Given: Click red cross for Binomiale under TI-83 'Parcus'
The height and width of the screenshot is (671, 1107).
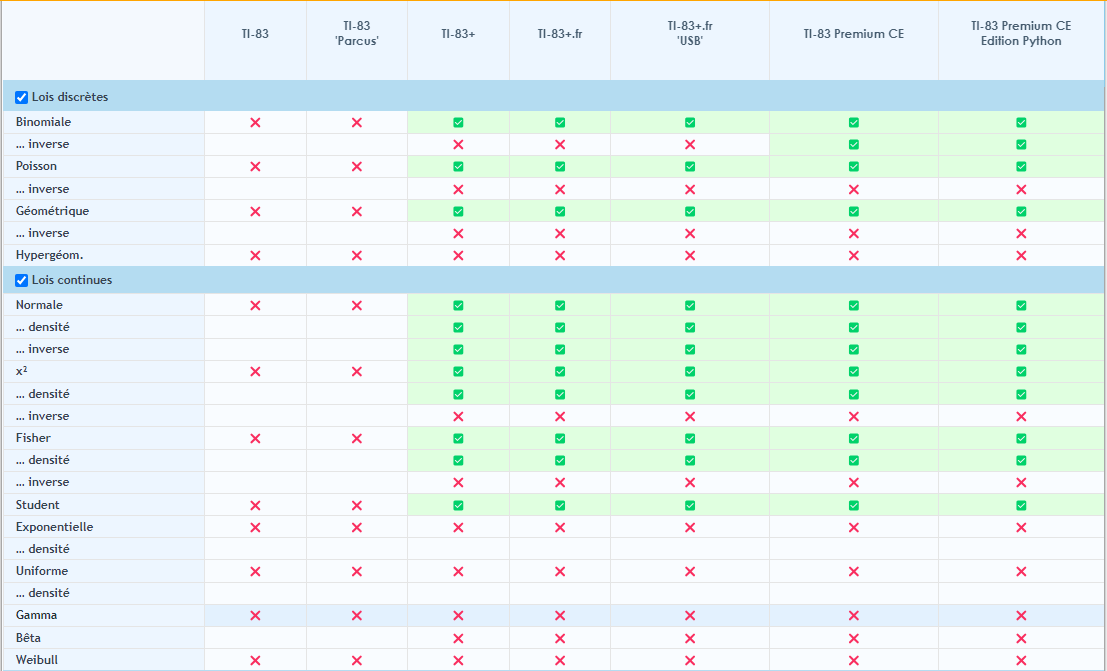Looking at the screenshot, I should point(357,123).
